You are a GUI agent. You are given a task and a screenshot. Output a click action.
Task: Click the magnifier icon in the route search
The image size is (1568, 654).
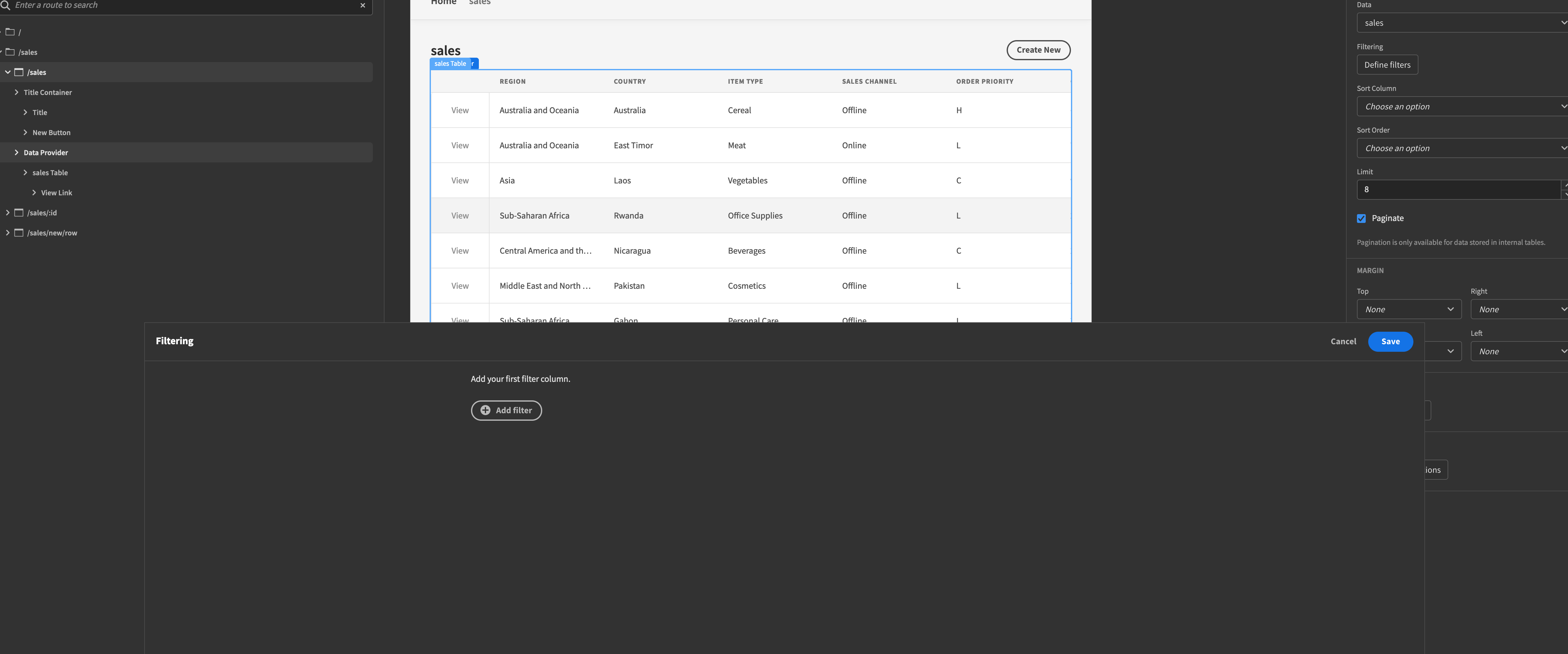click(7, 5)
